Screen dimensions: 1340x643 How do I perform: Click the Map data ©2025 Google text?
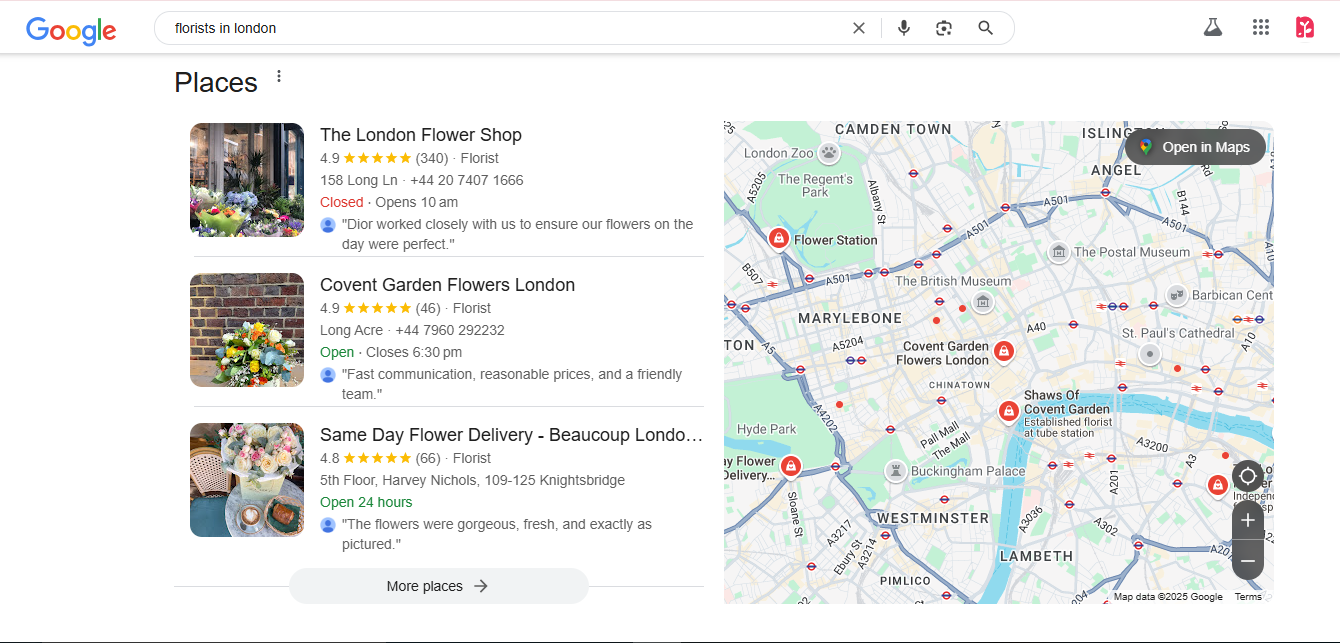click(x=1168, y=597)
